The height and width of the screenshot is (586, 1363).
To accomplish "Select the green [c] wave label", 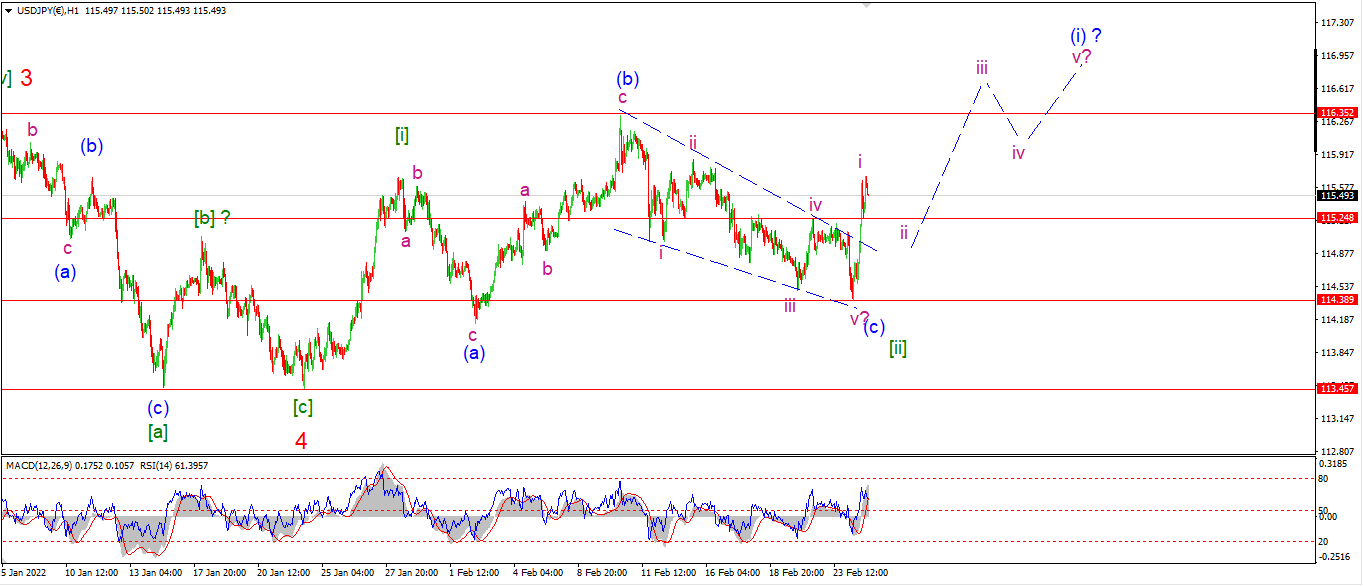I will point(302,407).
